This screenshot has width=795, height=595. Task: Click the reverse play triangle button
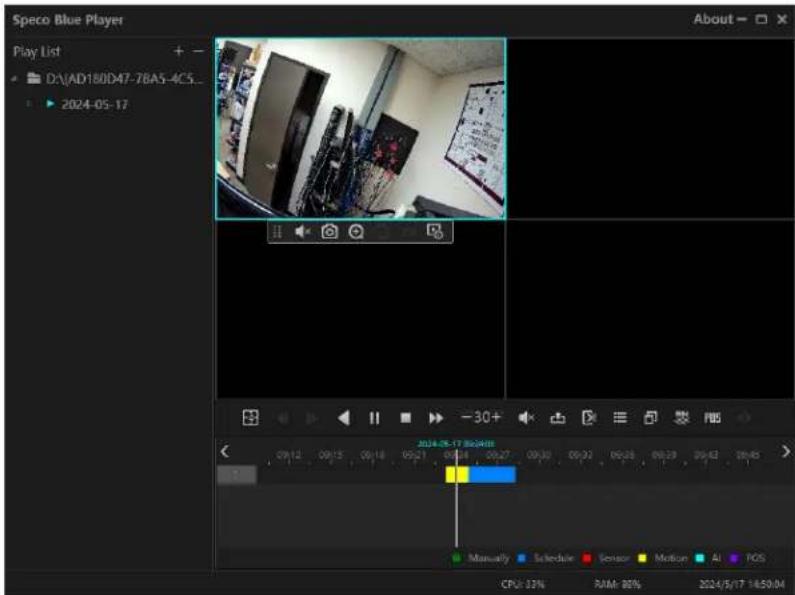344,418
